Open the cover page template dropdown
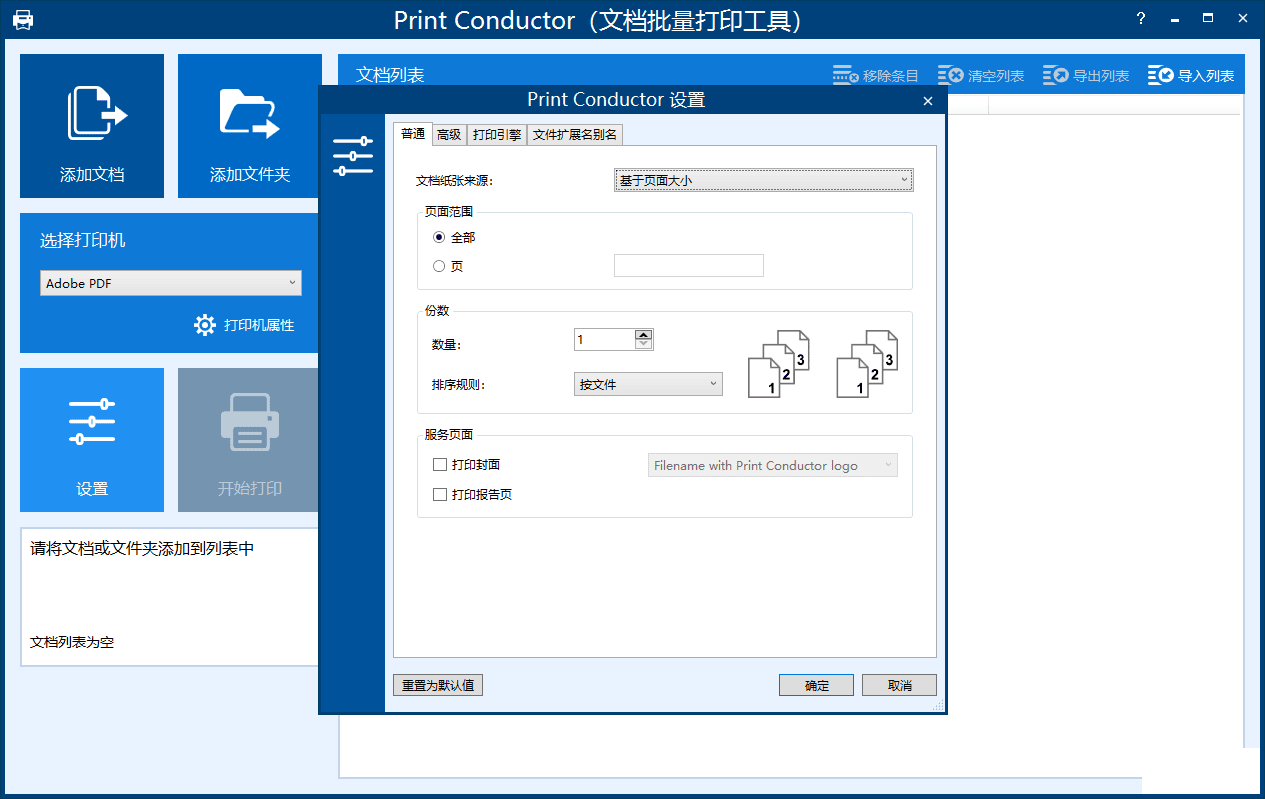 pyautogui.click(x=773, y=465)
